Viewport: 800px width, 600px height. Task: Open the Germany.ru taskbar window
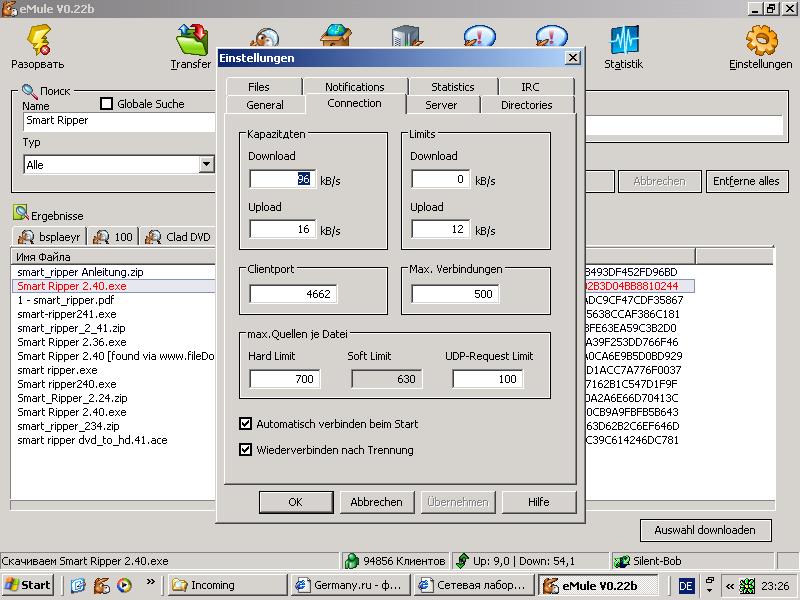[x=352, y=585]
